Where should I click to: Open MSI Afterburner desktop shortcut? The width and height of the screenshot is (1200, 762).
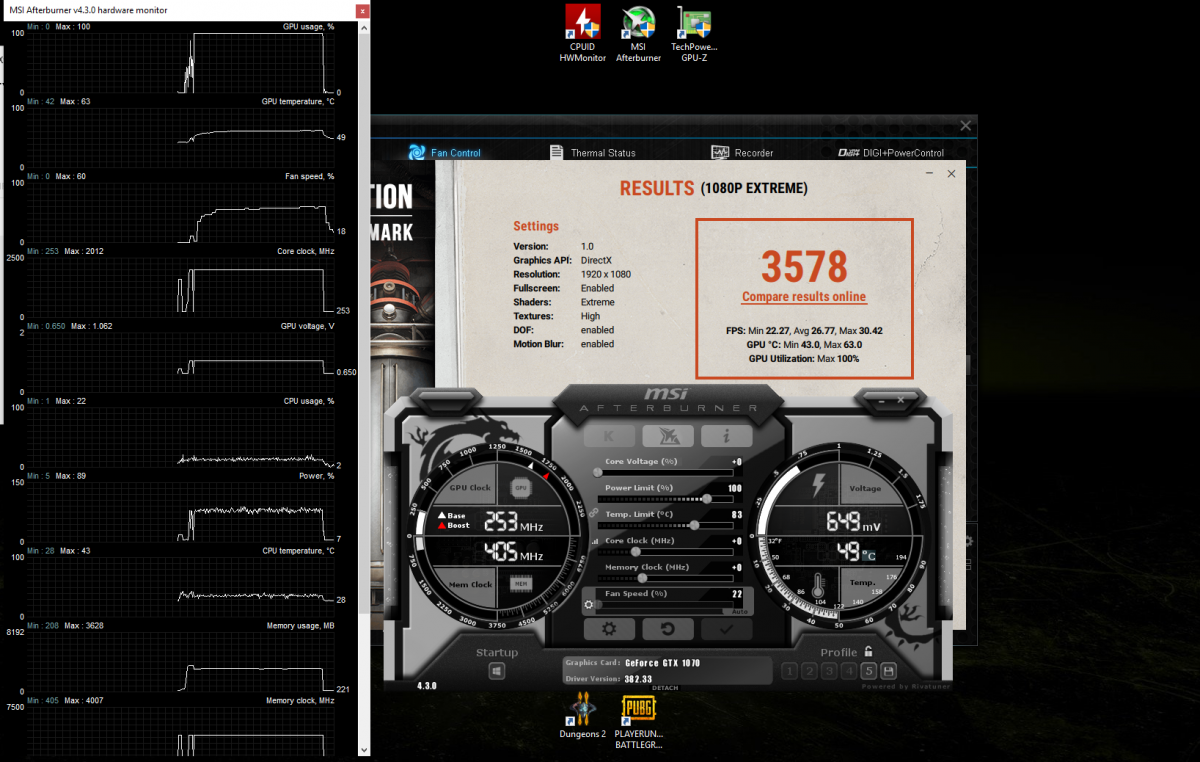tap(638, 33)
